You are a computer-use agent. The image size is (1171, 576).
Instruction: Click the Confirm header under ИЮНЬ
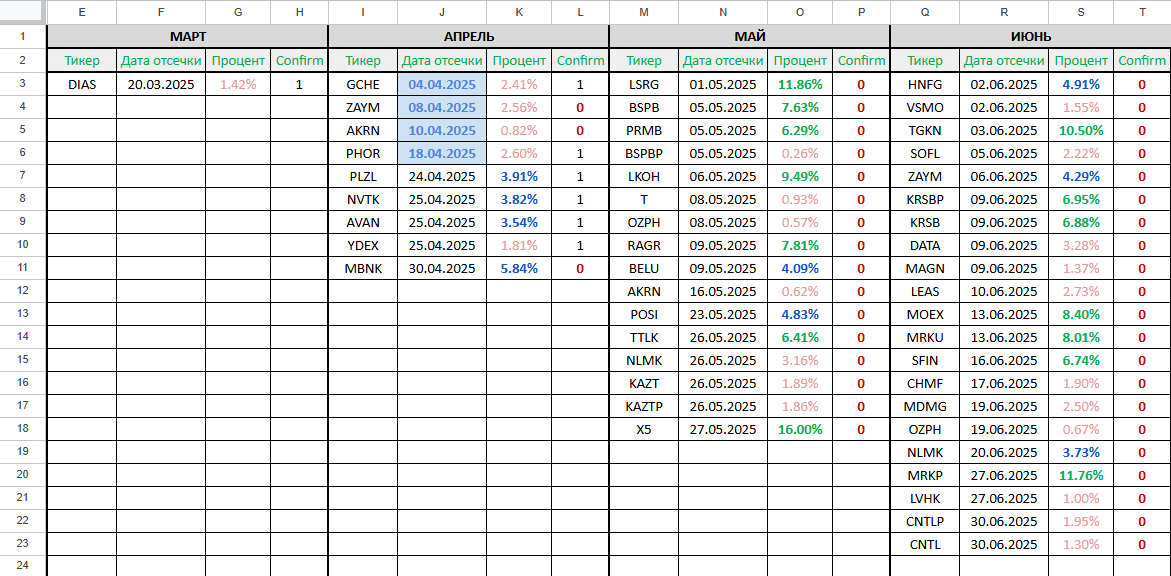click(x=1142, y=61)
